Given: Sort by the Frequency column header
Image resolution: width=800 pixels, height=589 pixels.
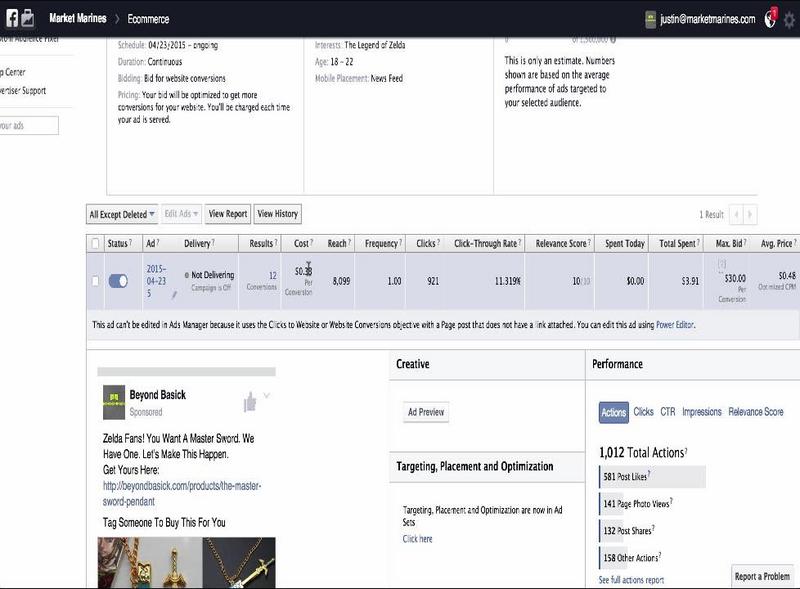Looking at the screenshot, I should (x=381, y=243).
